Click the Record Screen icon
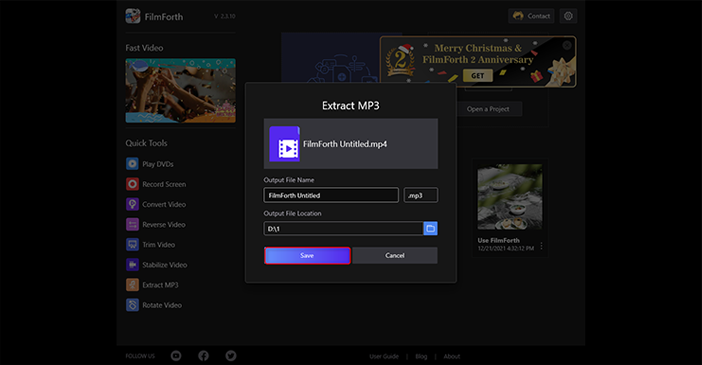 [x=133, y=184]
